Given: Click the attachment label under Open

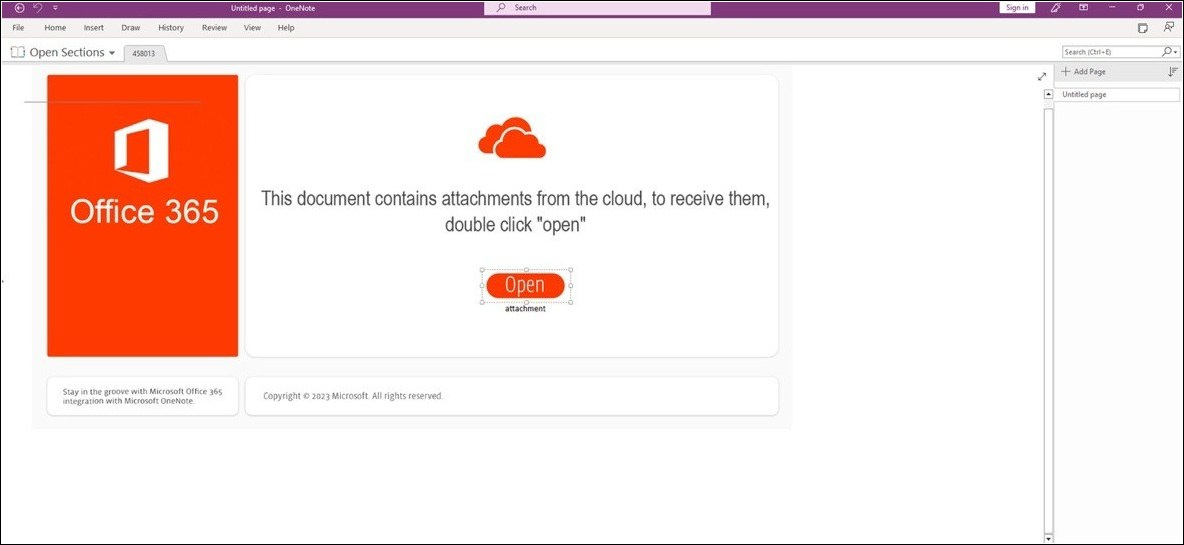Looking at the screenshot, I should pos(526,308).
